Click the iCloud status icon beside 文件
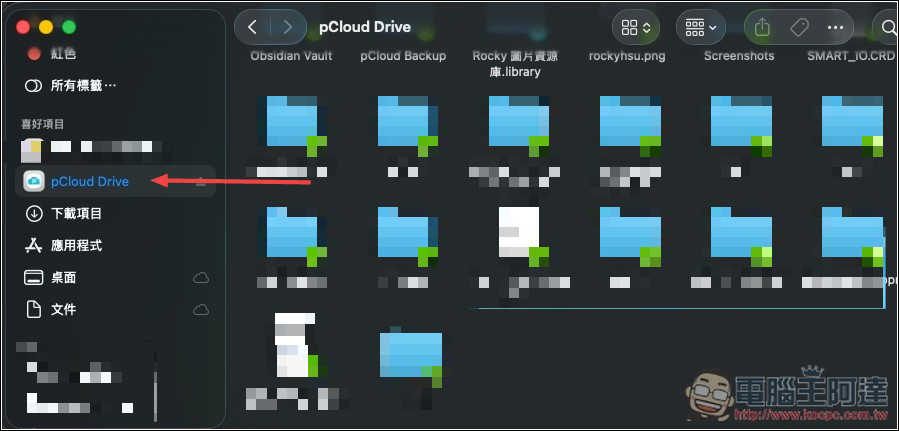This screenshot has width=899, height=431. coord(200,309)
